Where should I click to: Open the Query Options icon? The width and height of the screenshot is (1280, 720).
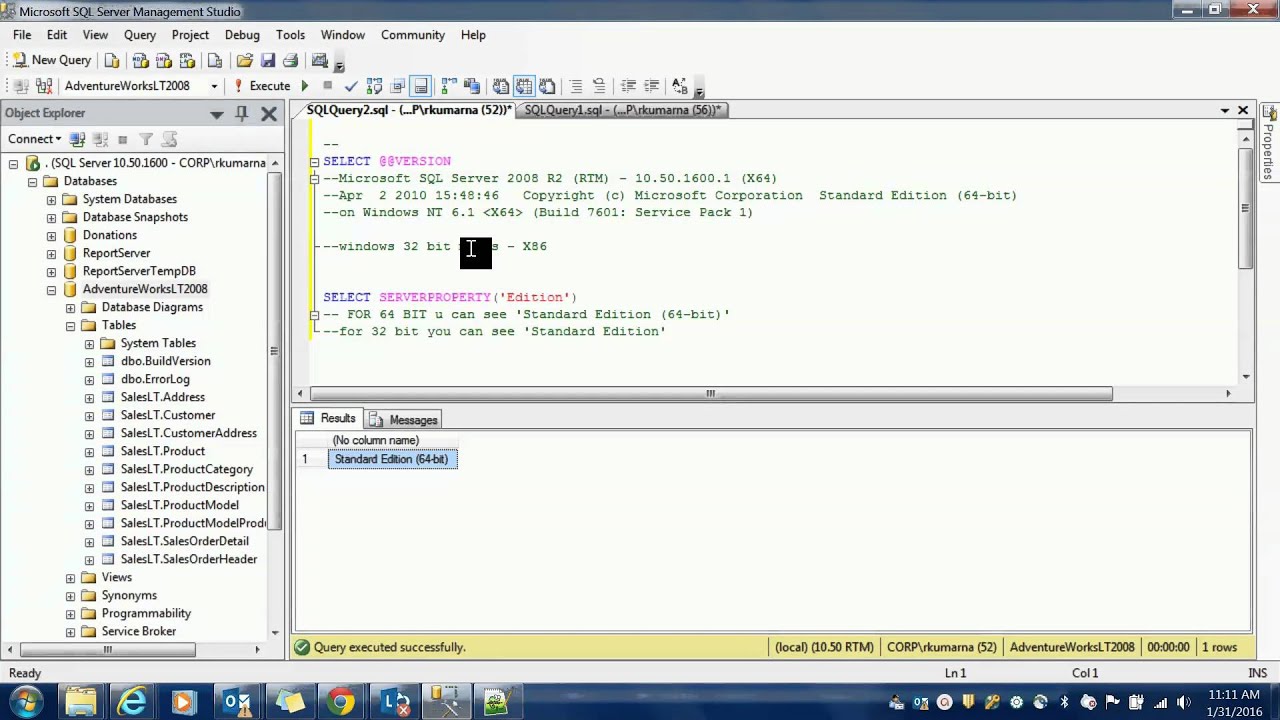pos(397,86)
